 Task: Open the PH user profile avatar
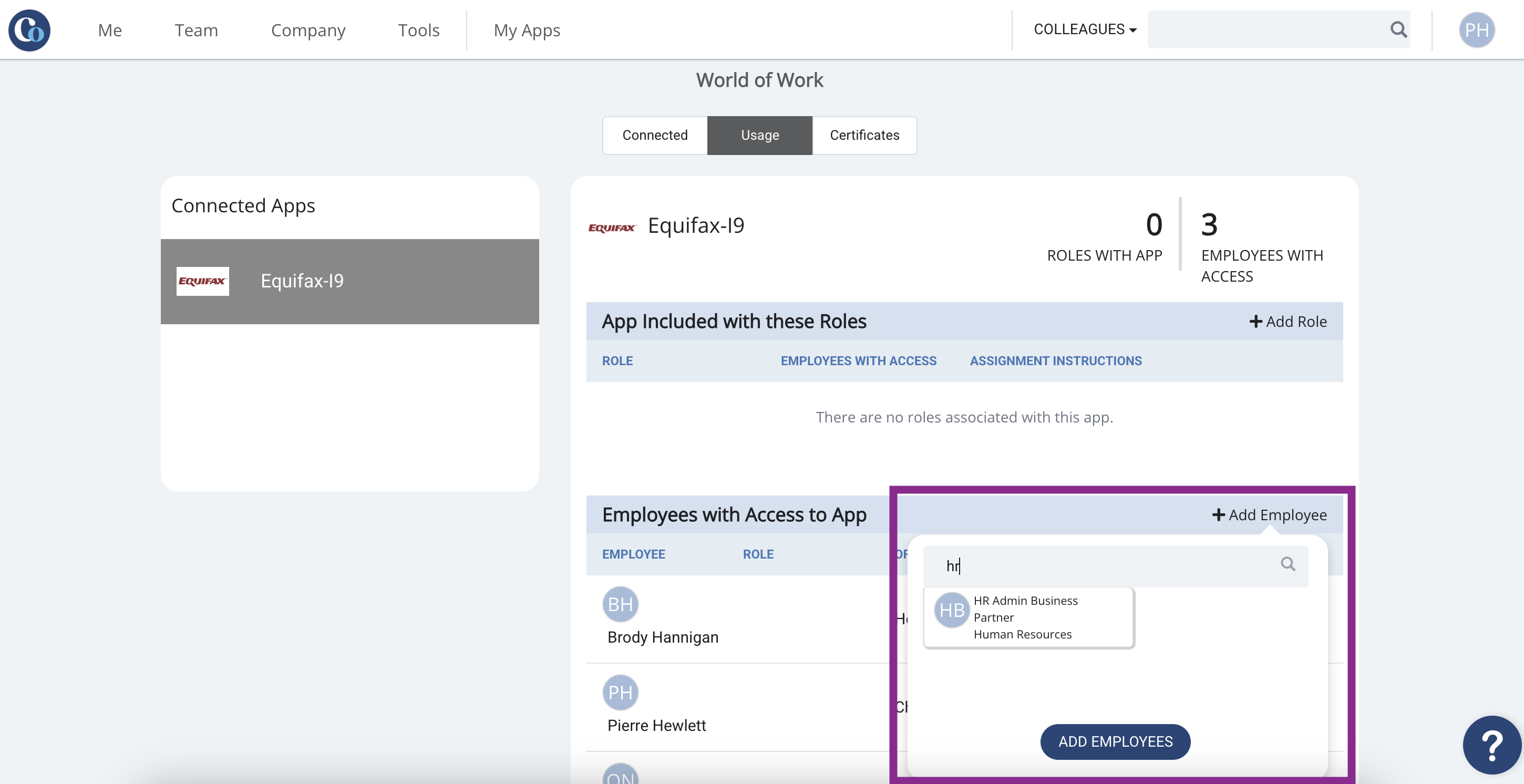coord(1476,30)
